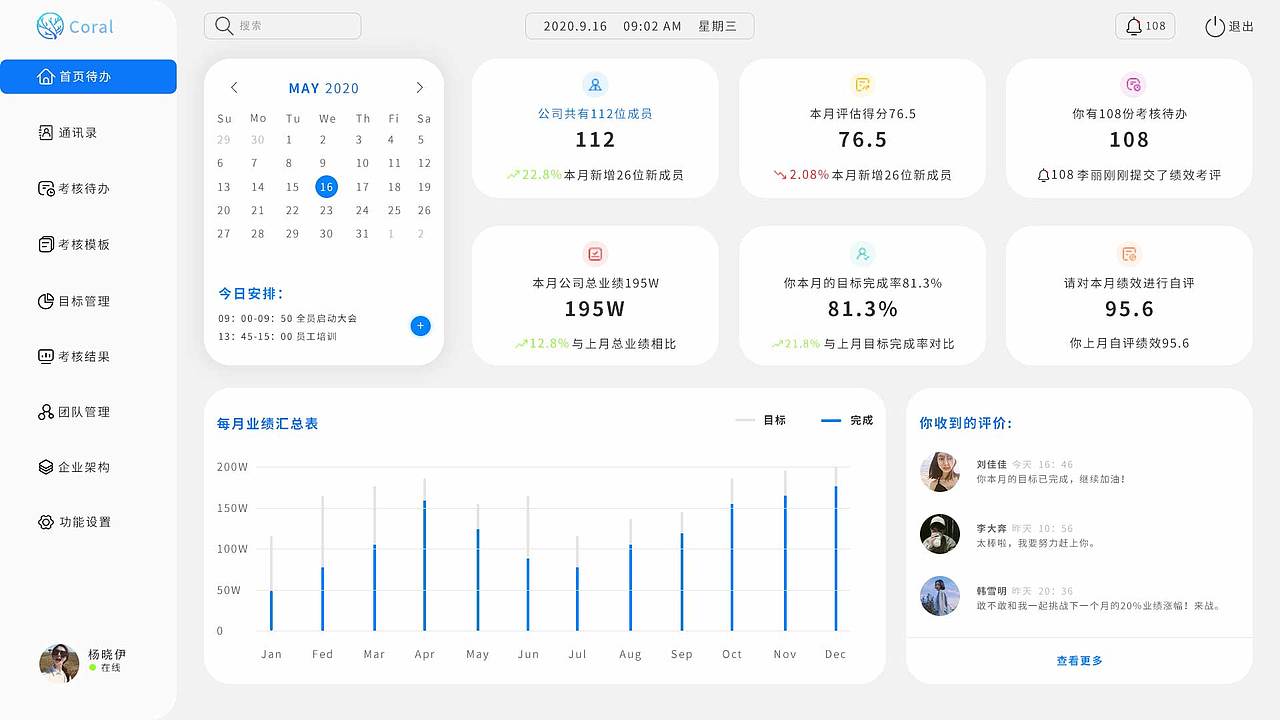Click the 公司共有112位成员 link
Screen dimensions: 1280x720
coord(595,114)
